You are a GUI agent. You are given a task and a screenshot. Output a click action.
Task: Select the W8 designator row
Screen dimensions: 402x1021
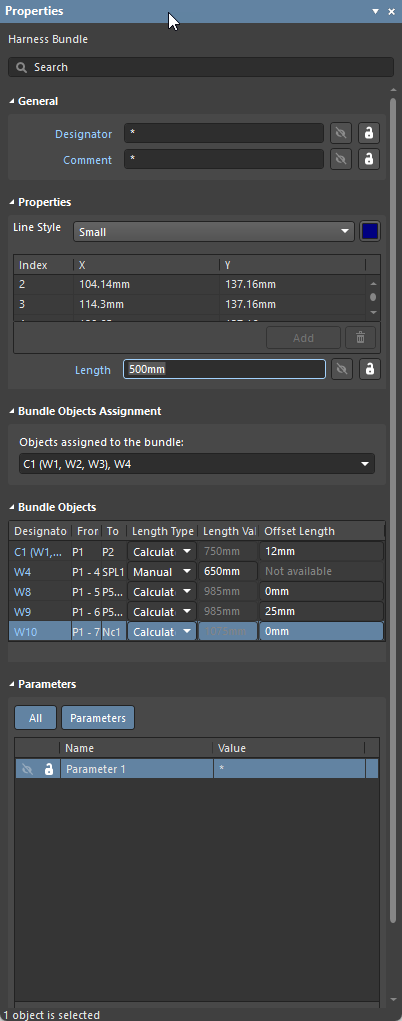39,591
